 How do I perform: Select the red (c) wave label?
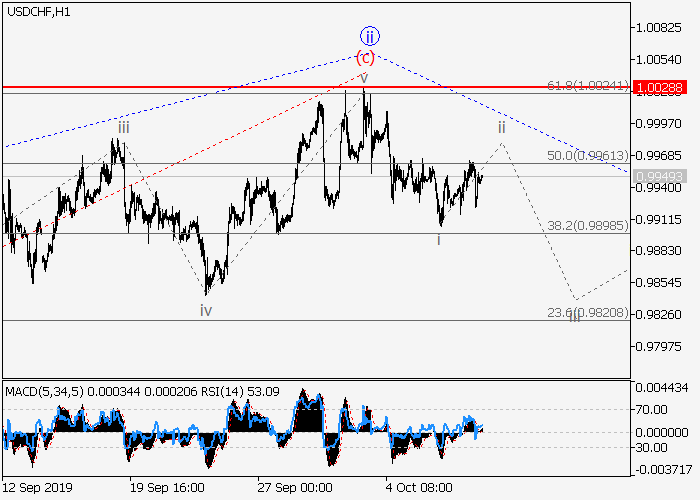coord(365,57)
